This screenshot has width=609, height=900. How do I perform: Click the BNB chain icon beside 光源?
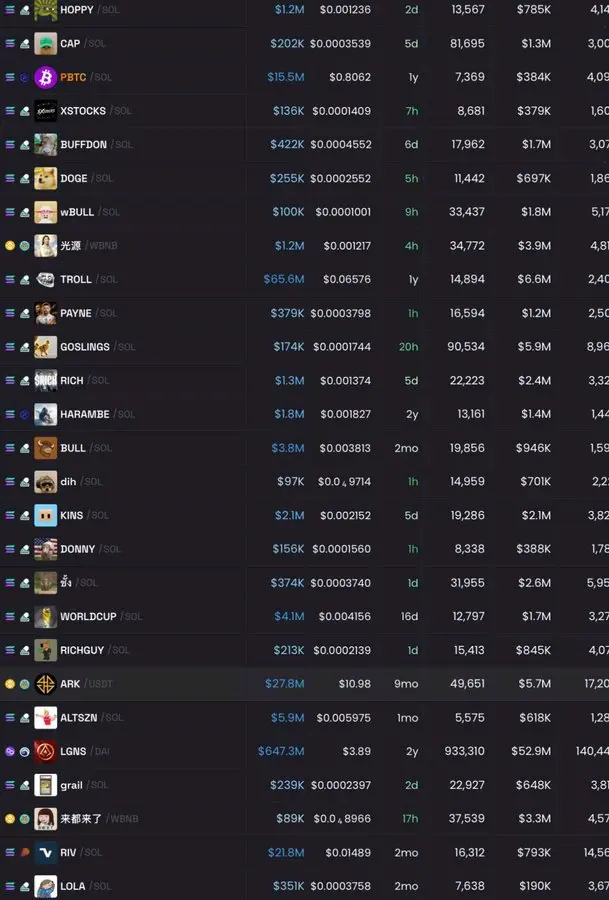tap(10, 246)
